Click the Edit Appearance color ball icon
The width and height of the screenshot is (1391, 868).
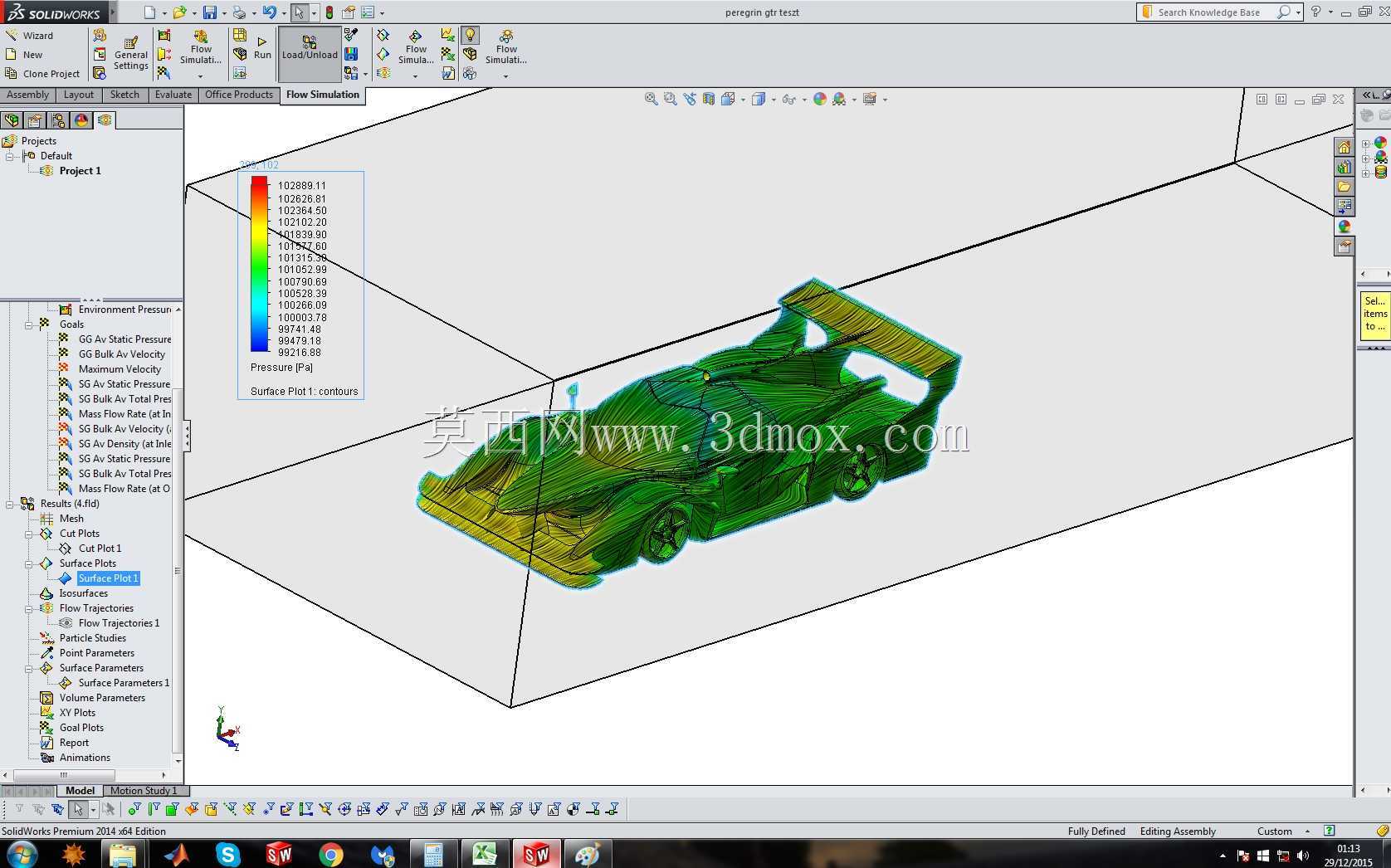[x=820, y=99]
